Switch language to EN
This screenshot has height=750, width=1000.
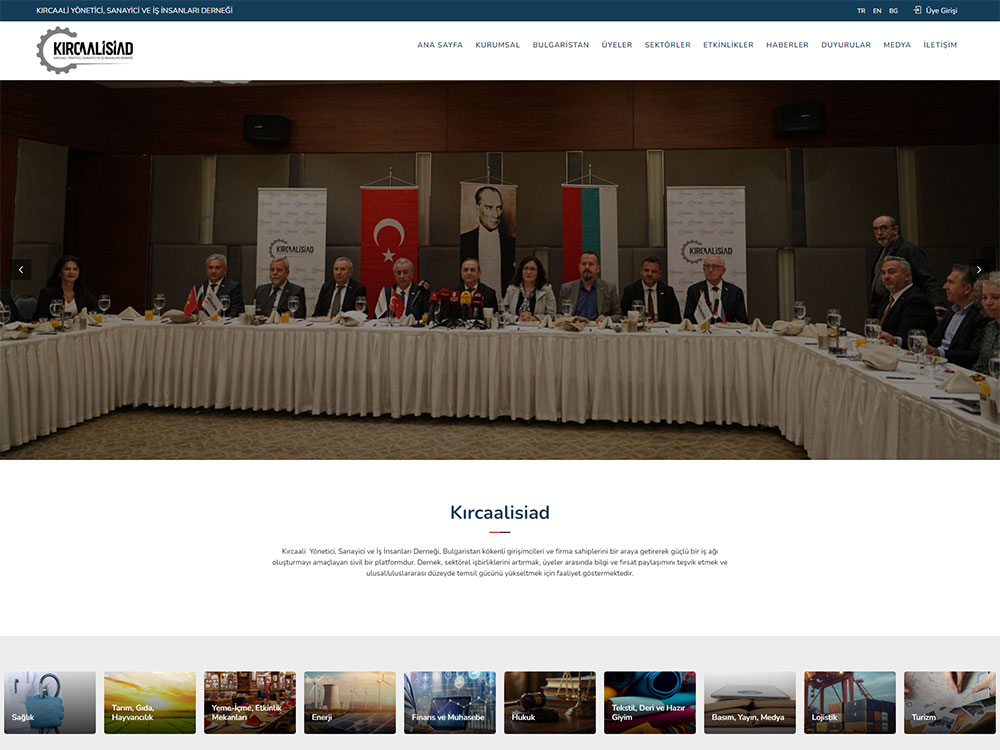(x=877, y=11)
